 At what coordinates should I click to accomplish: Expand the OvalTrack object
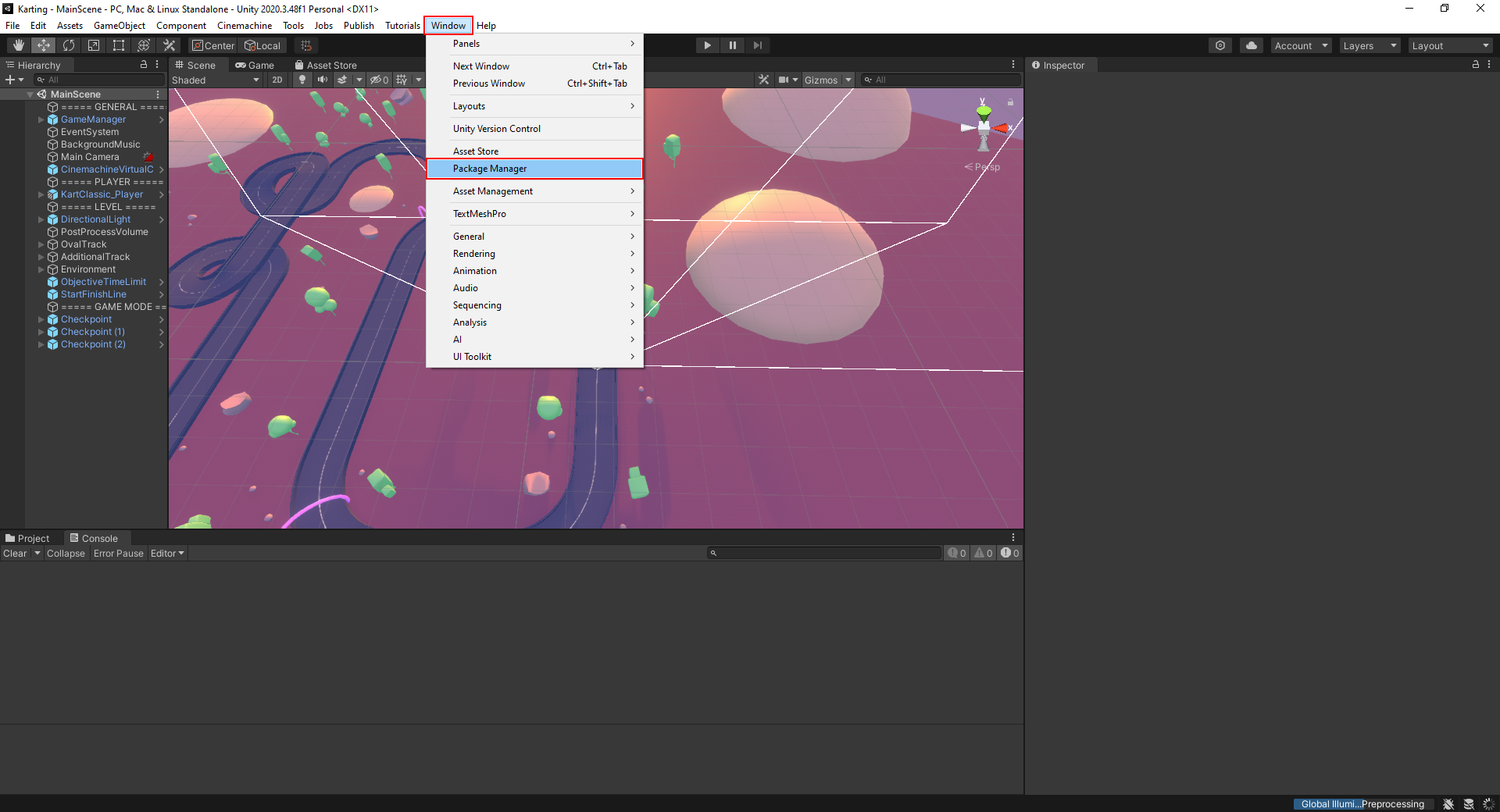click(41, 244)
